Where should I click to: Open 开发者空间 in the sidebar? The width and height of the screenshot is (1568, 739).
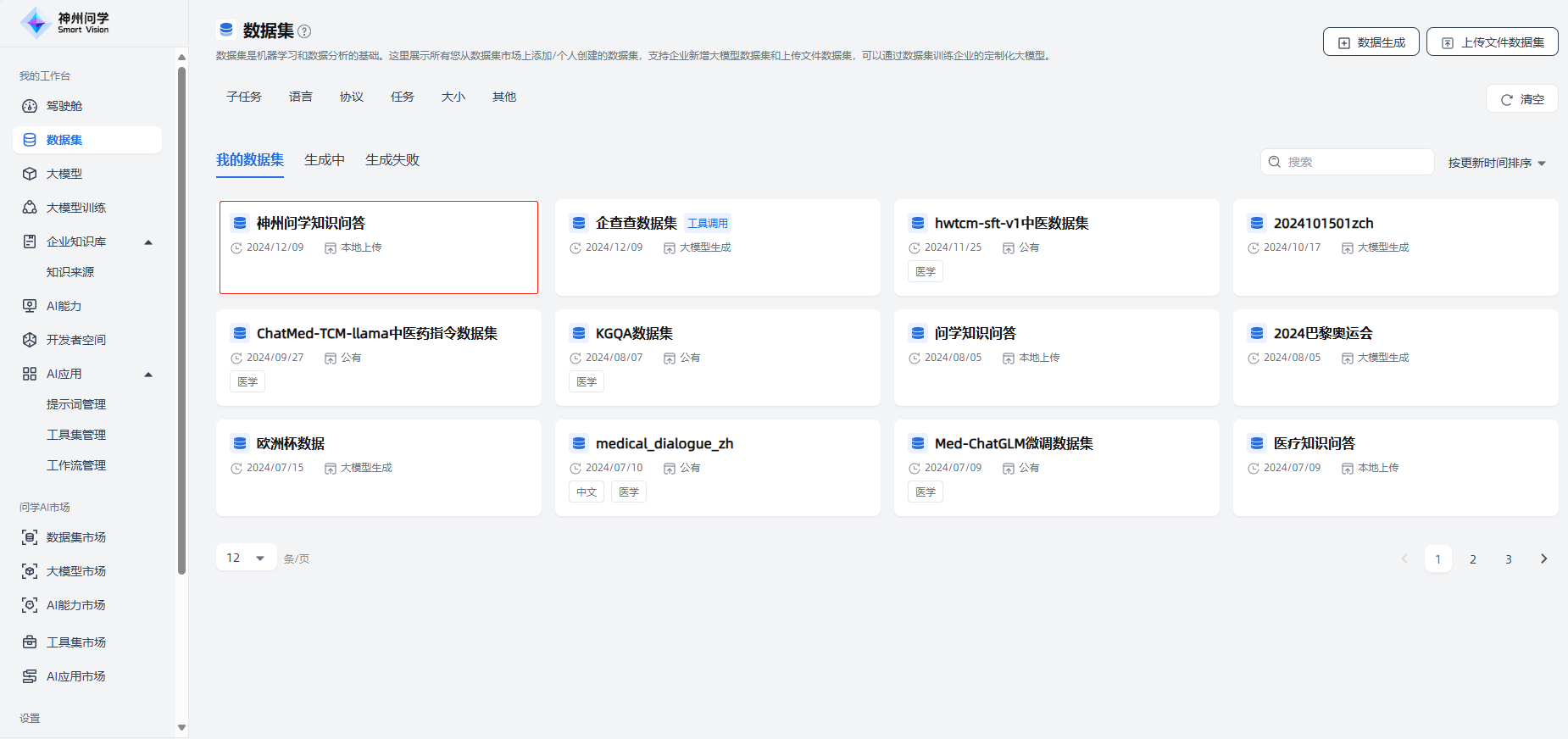[75, 340]
